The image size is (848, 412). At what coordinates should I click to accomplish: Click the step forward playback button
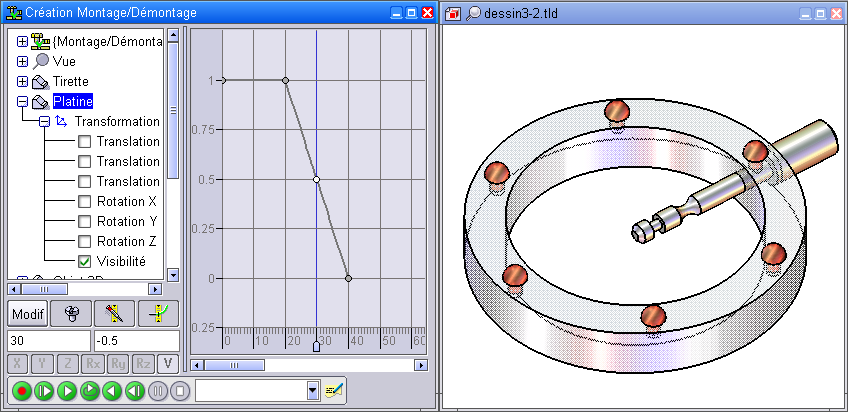point(43,391)
